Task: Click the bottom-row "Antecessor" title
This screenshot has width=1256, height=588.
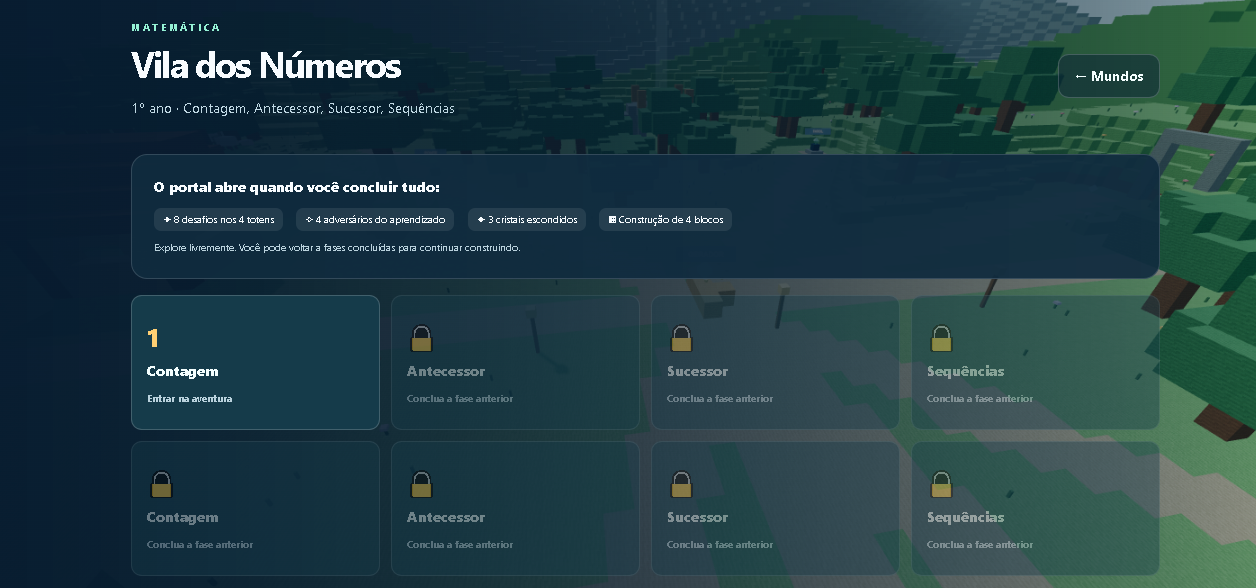Action: (446, 517)
